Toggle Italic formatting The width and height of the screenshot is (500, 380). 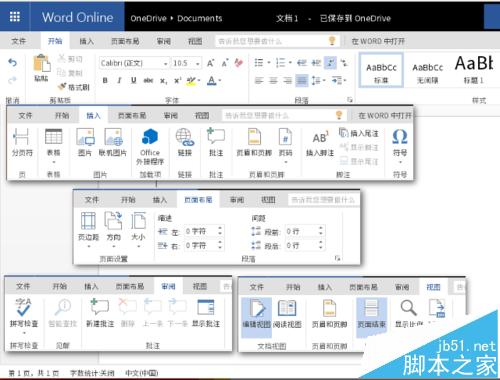pyautogui.click(x=119, y=80)
